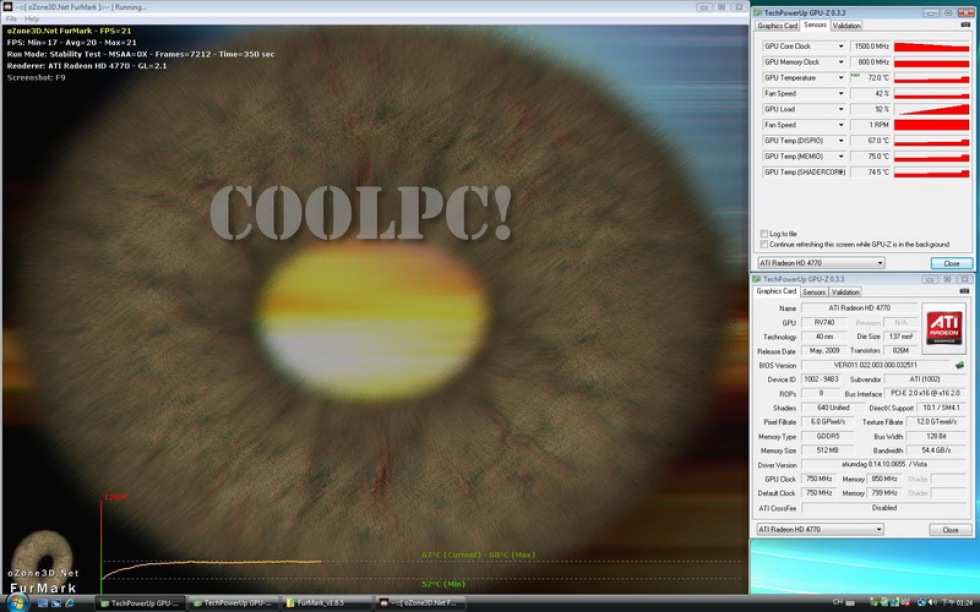Click the ATI Radeon logo image

(944, 326)
